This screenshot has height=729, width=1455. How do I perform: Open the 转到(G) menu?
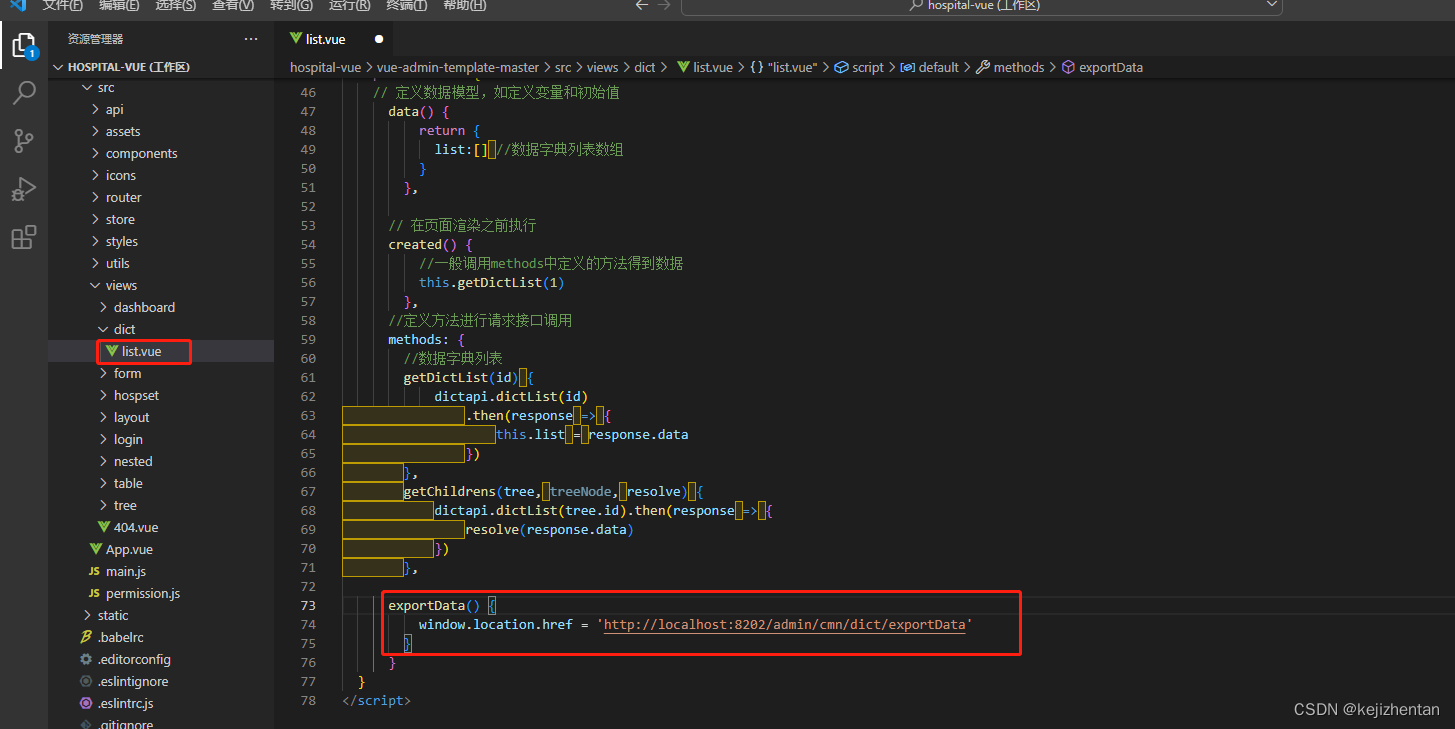coord(291,5)
